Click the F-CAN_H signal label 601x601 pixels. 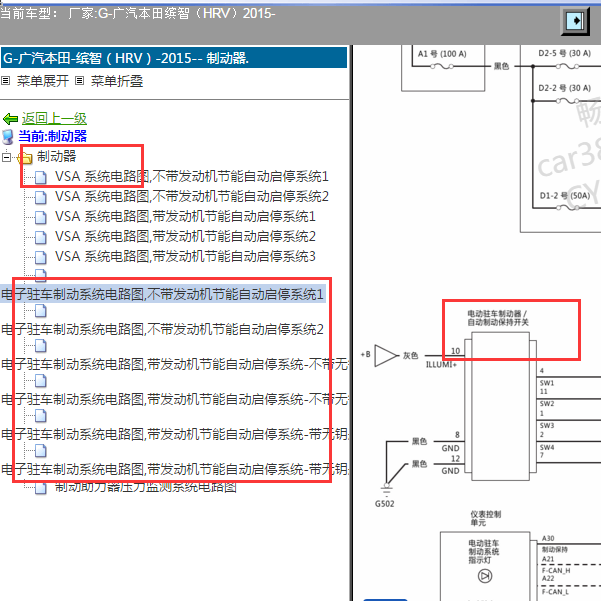556,571
